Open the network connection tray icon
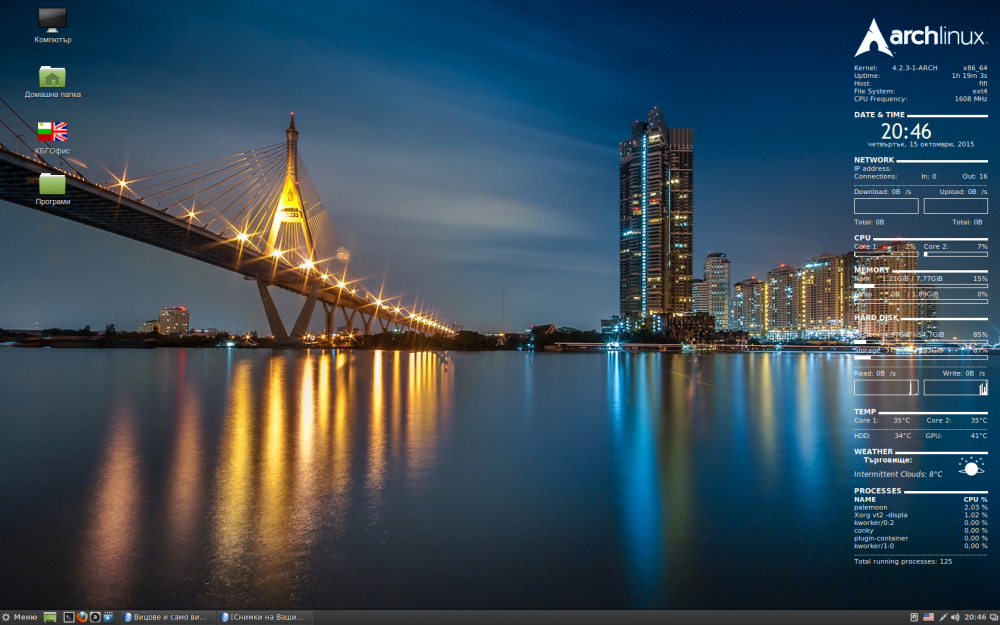This screenshot has width=1000, height=625. tap(943, 617)
